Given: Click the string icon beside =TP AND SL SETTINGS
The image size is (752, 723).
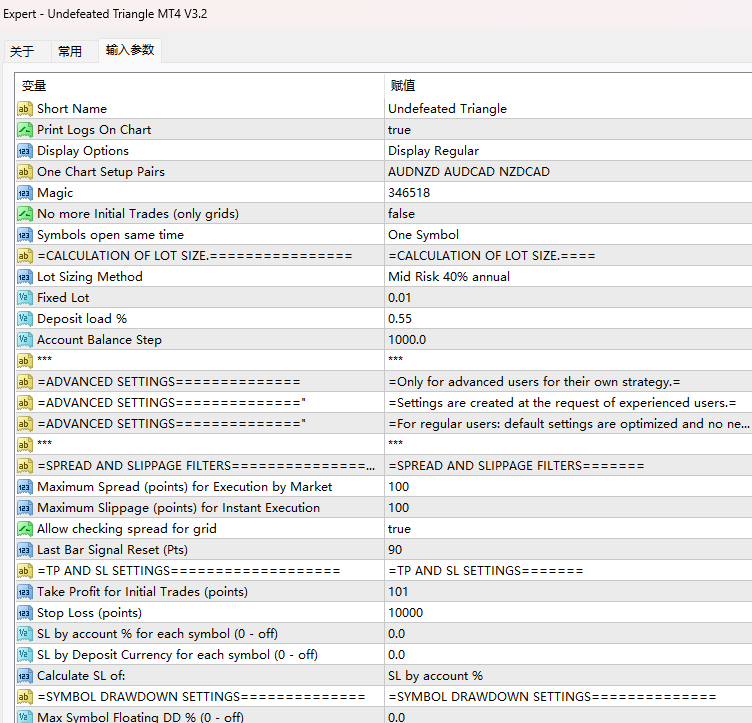Looking at the screenshot, I should (x=25, y=571).
